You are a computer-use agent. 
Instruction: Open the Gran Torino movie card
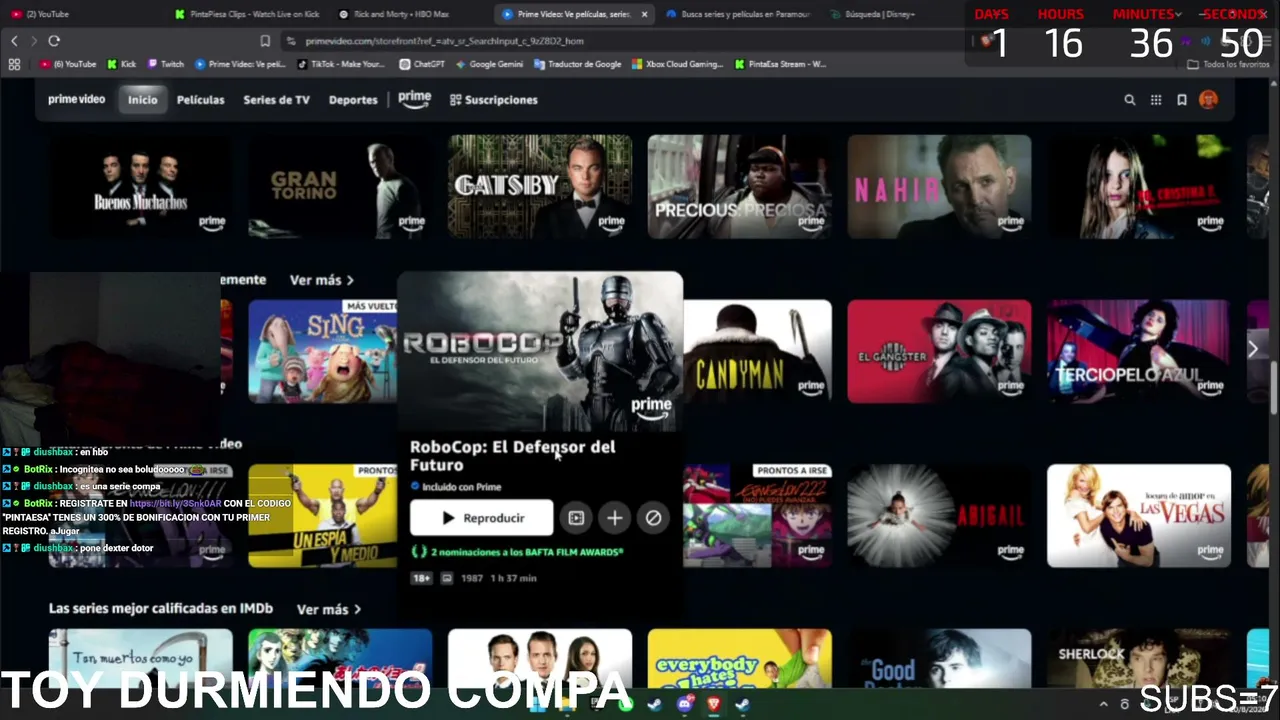pyautogui.click(x=340, y=187)
